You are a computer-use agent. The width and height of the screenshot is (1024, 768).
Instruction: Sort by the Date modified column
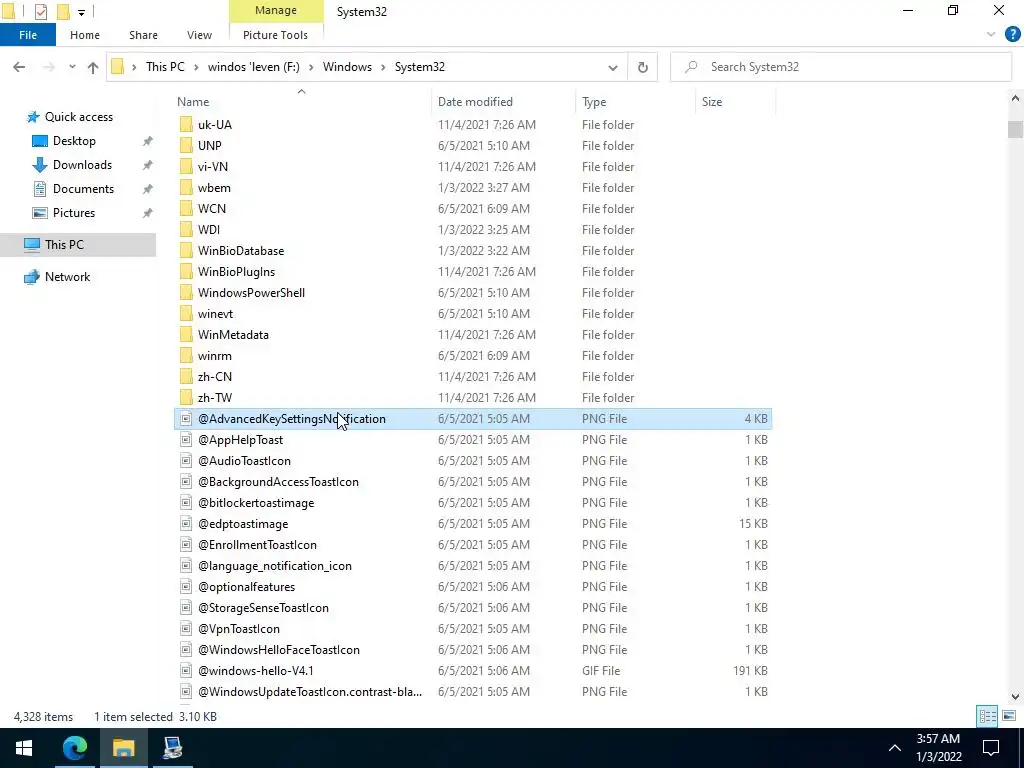click(x=475, y=102)
